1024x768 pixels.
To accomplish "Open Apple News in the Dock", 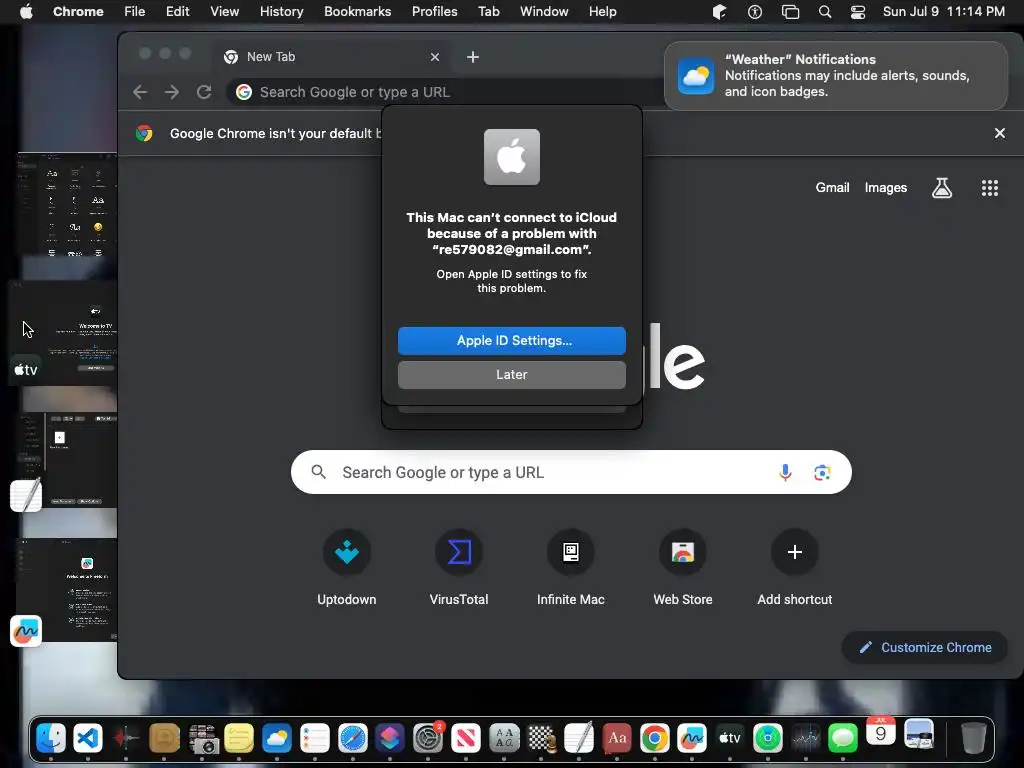I will 466,739.
